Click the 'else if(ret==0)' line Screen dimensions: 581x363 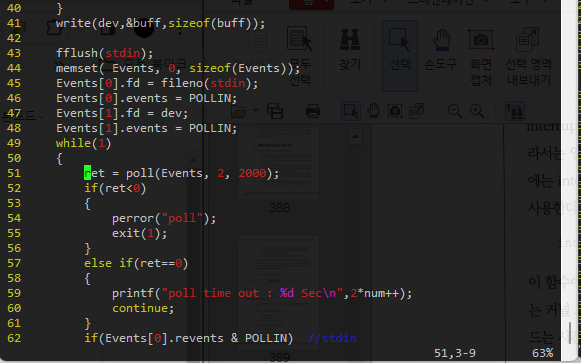(136, 263)
